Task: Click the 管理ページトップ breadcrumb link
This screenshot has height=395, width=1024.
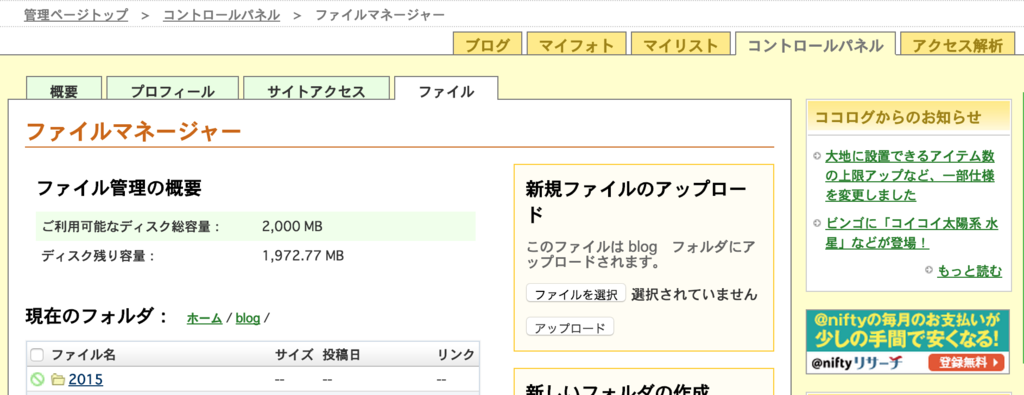Action: 76,14
